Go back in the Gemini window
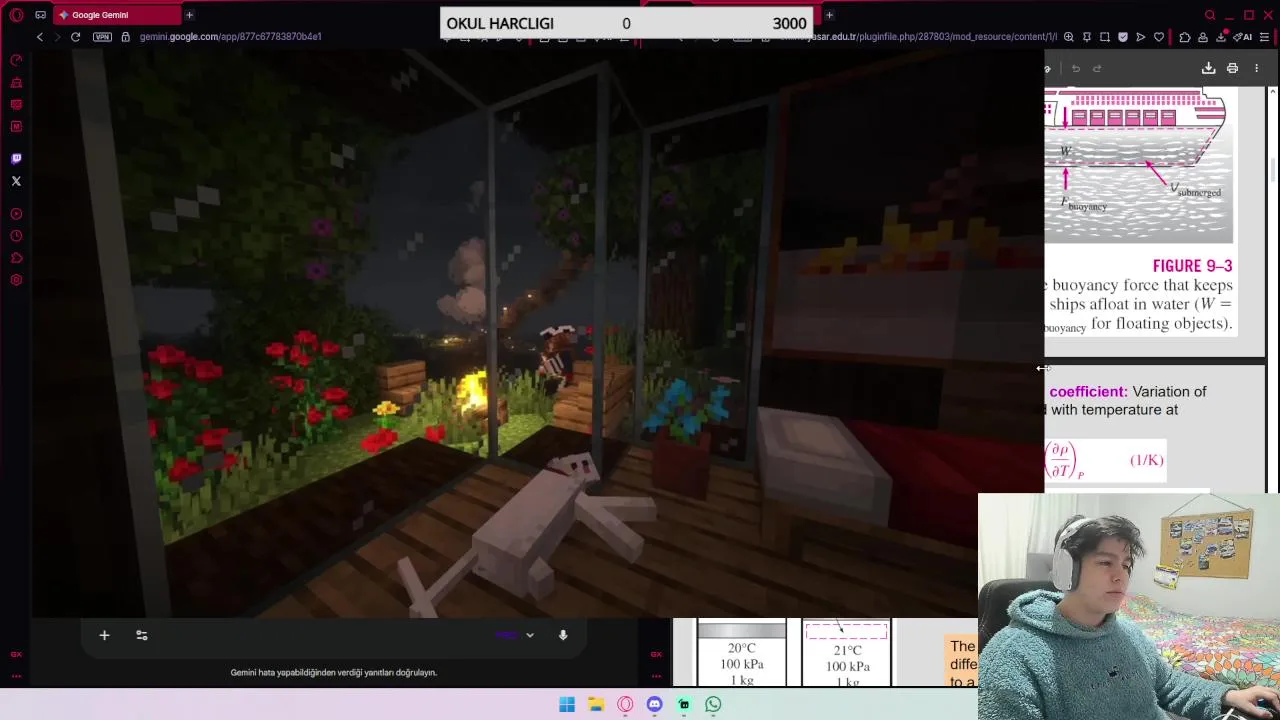 point(39,37)
